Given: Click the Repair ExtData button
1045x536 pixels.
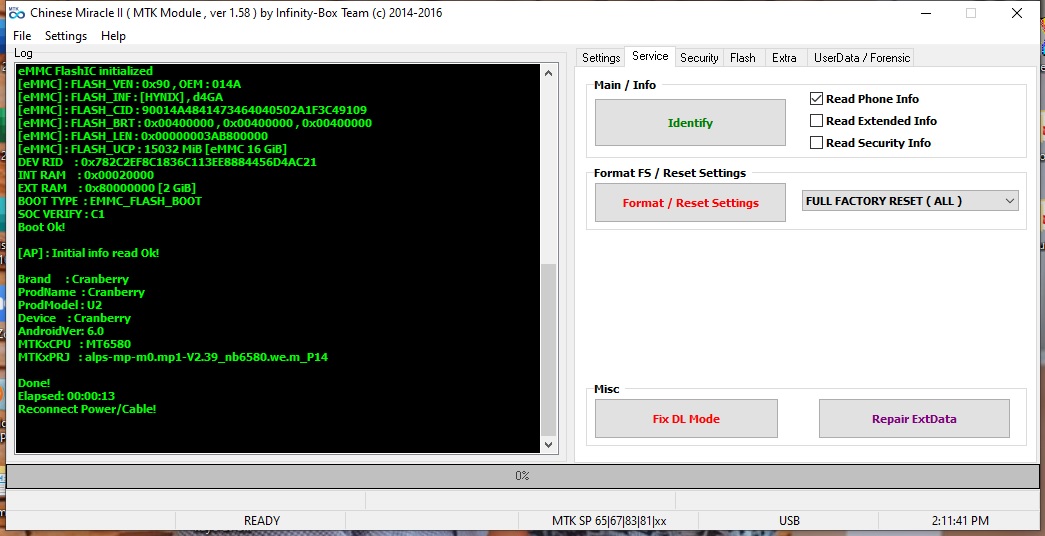Looking at the screenshot, I should [x=914, y=419].
